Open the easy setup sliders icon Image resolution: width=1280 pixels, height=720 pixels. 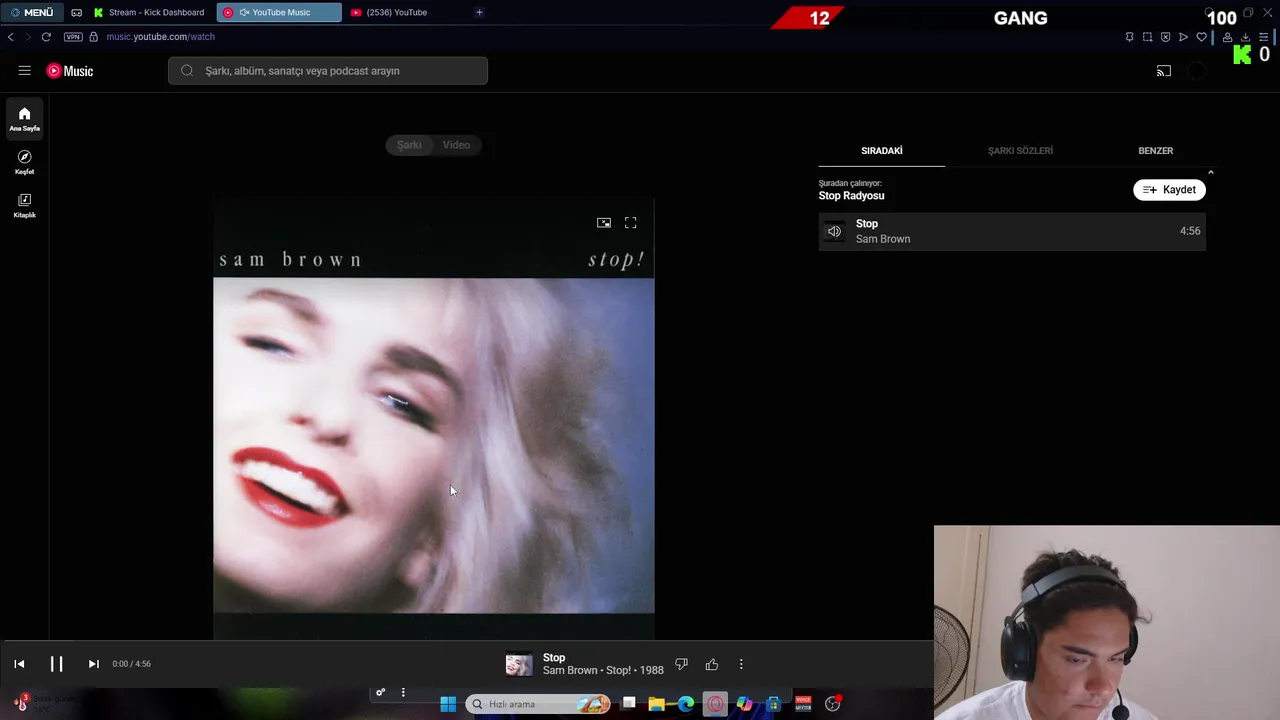tap(1263, 37)
